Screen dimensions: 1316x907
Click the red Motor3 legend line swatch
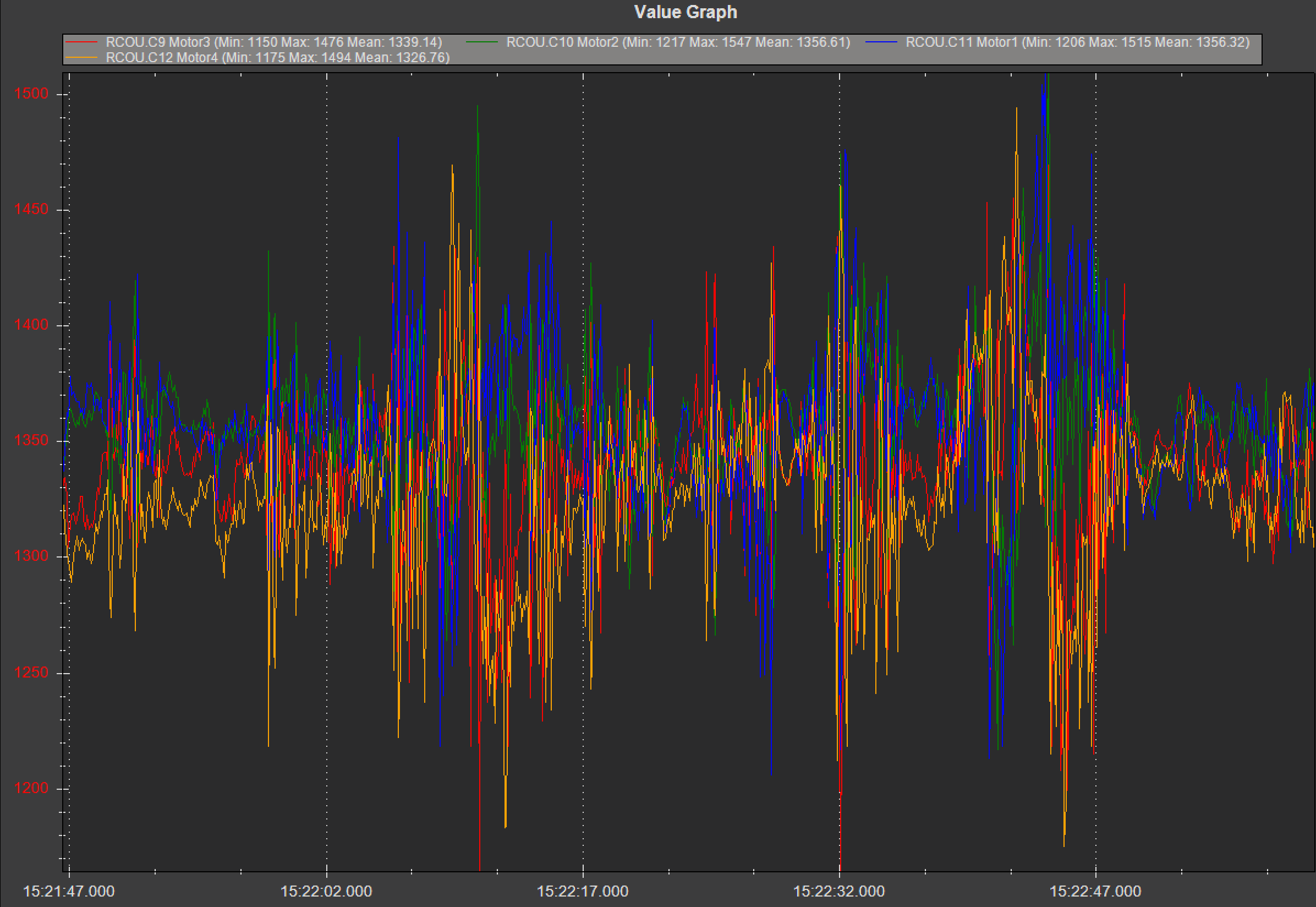(x=81, y=42)
